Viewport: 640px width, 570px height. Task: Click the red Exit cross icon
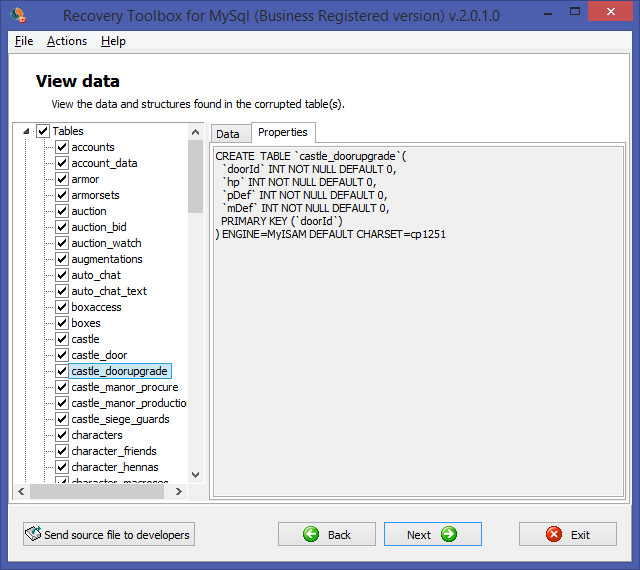pos(554,534)
